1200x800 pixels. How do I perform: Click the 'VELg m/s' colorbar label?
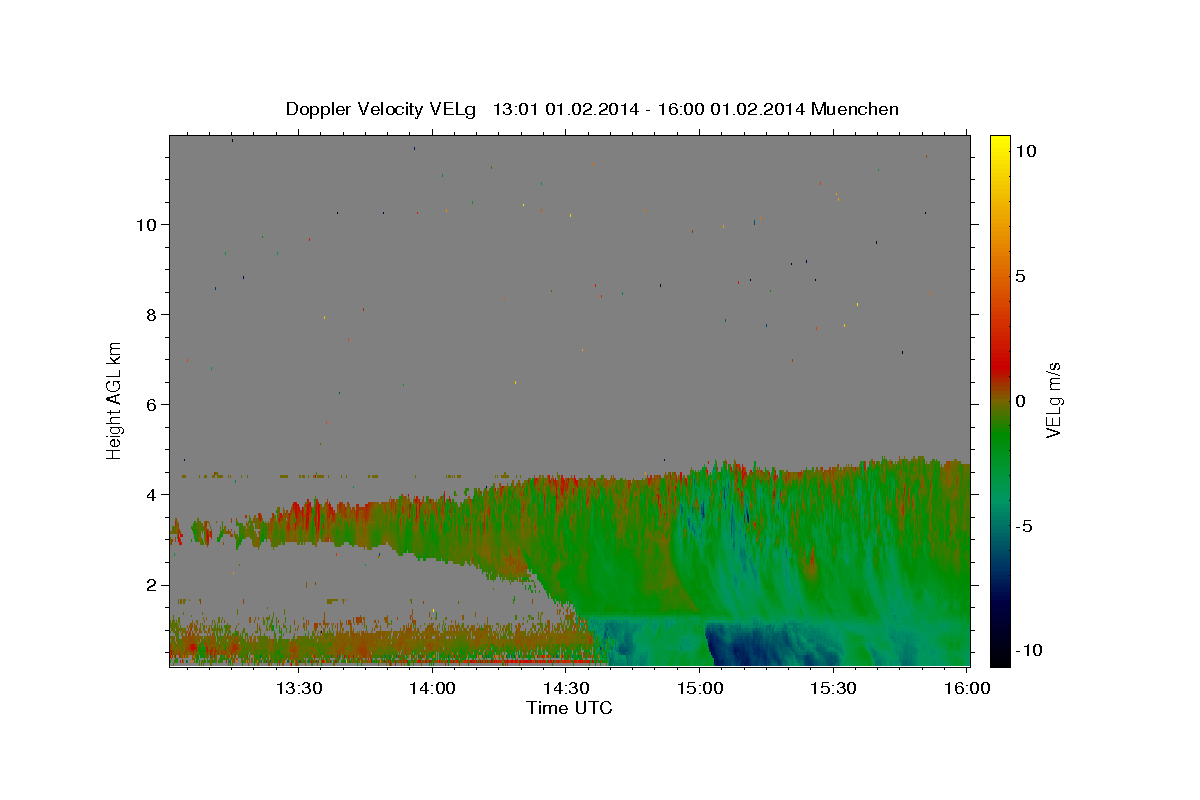pyautogui.click(x=1053, y=400)
